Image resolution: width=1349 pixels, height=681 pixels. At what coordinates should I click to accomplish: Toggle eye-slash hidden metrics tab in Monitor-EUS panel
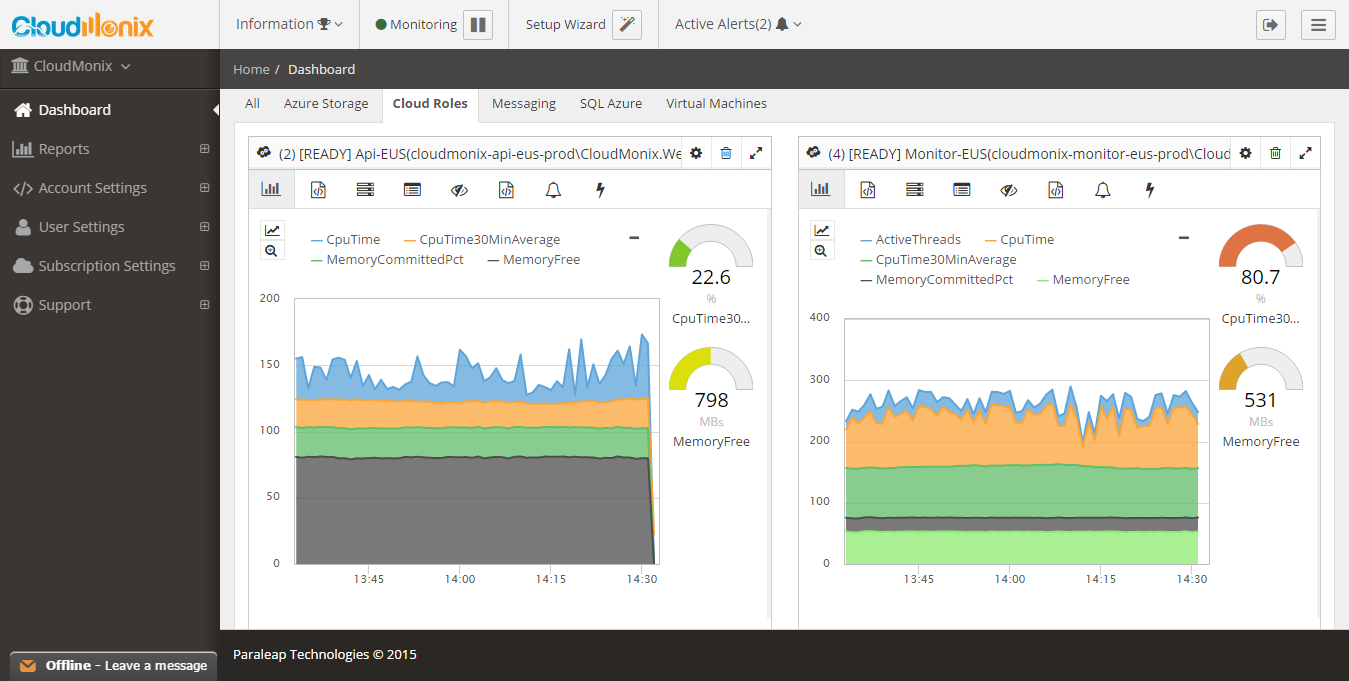(1008, 189)
